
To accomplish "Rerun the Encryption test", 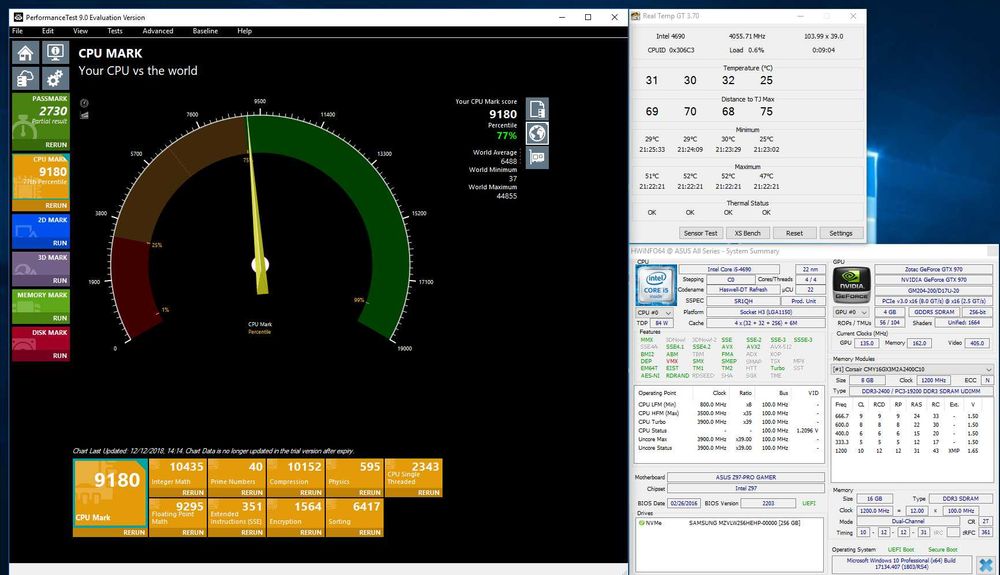I will click(311, 532).
